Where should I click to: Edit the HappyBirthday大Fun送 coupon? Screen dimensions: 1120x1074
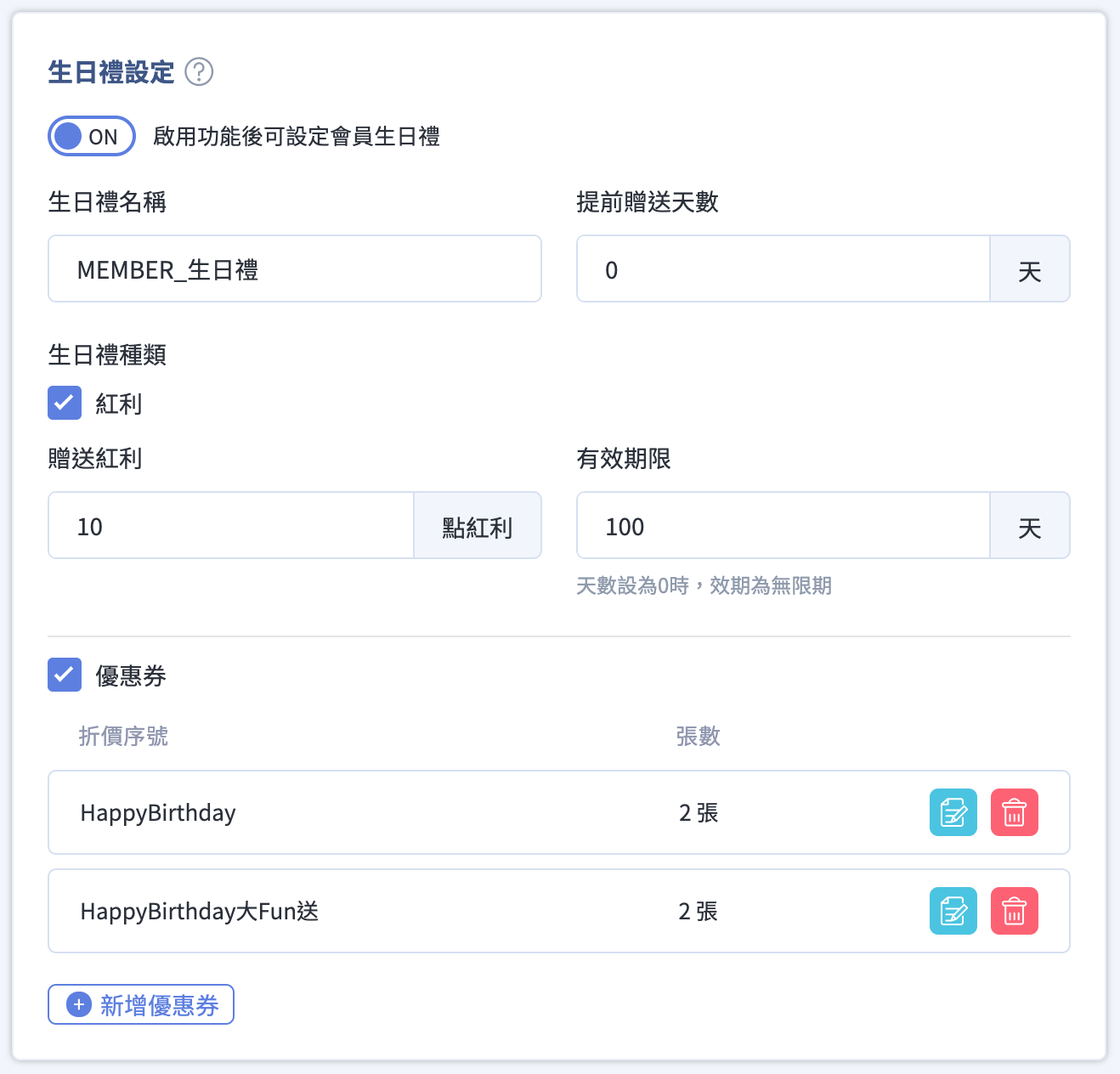953,911
